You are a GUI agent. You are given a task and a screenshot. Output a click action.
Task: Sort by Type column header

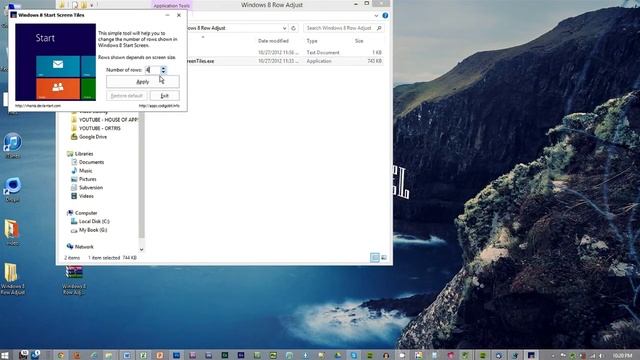point(312,41)
